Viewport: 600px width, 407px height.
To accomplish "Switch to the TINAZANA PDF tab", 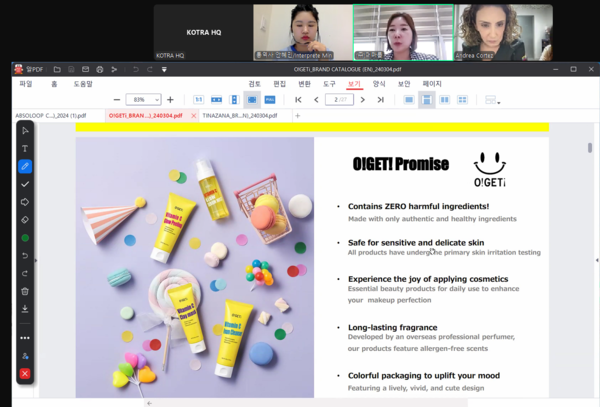I will click(241, 116).
